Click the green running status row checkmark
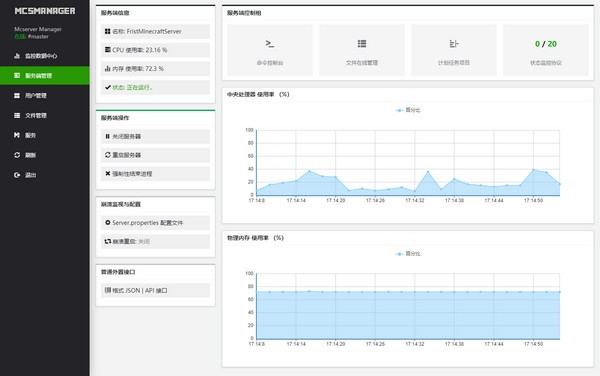This screenshot has width=600, height=376. [x=108, y=87]
